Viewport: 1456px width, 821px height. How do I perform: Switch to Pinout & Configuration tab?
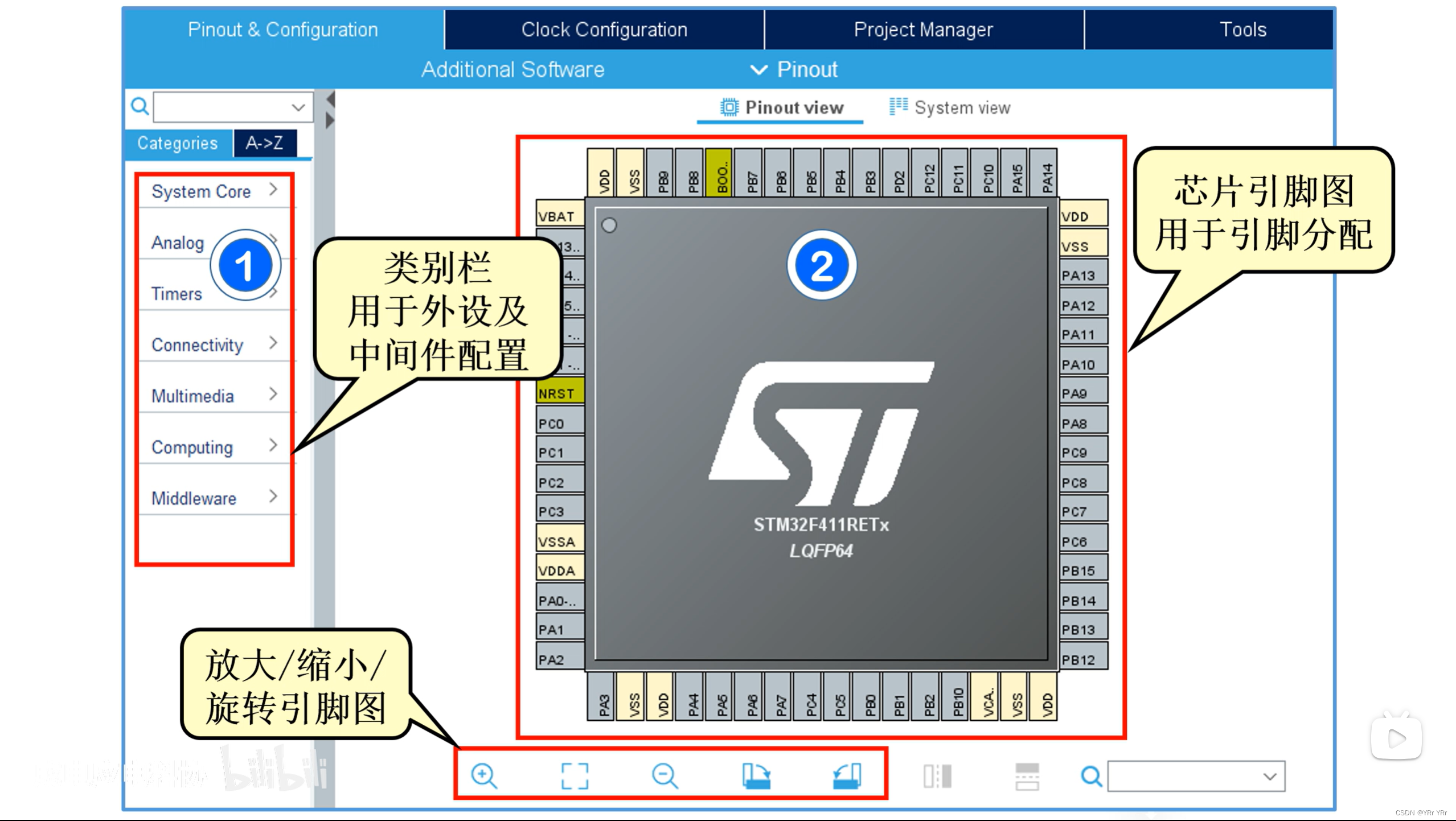[x=283, y=30]
